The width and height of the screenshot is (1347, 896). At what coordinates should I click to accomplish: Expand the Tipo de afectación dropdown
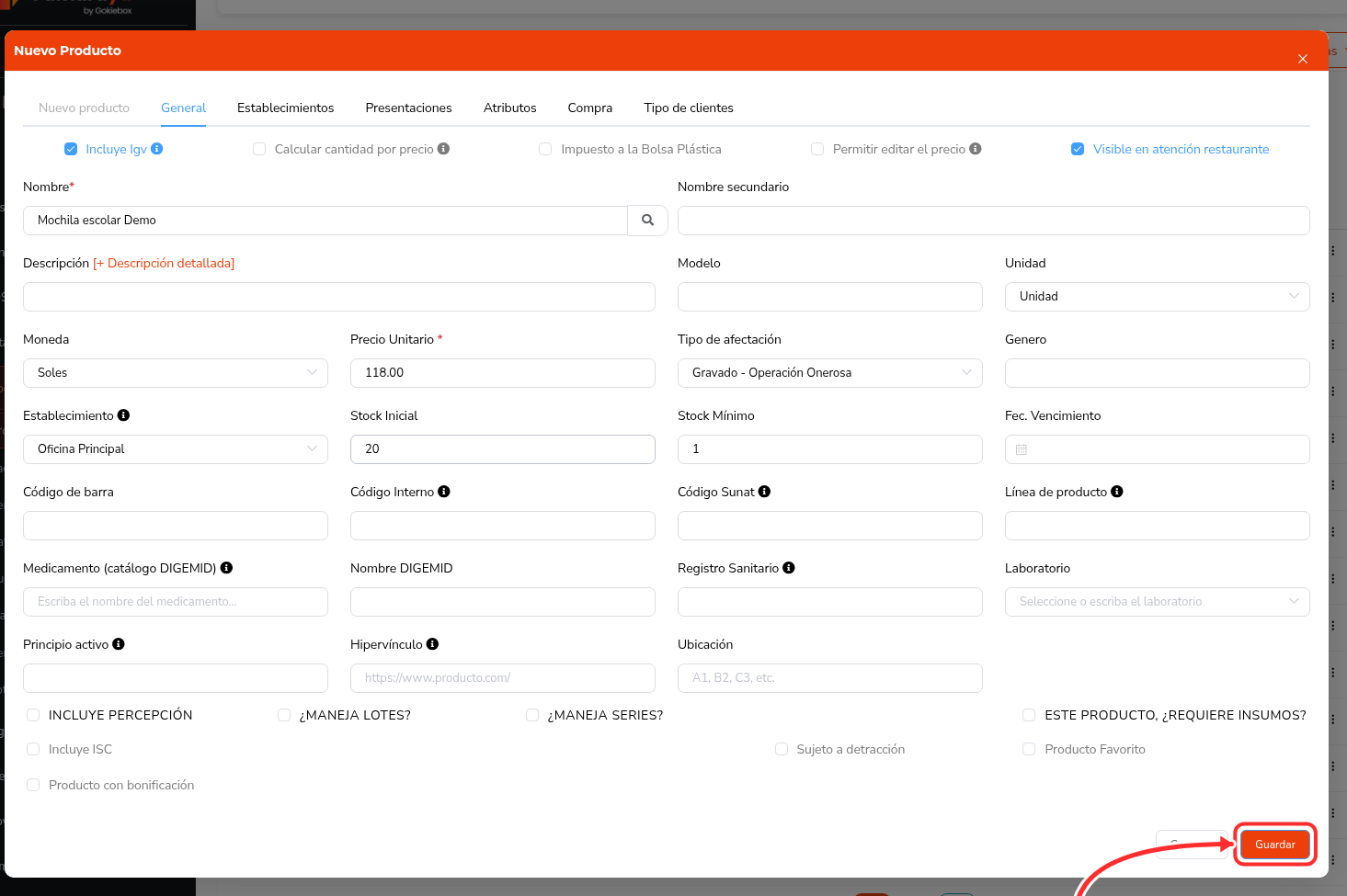tap(830, 373)
